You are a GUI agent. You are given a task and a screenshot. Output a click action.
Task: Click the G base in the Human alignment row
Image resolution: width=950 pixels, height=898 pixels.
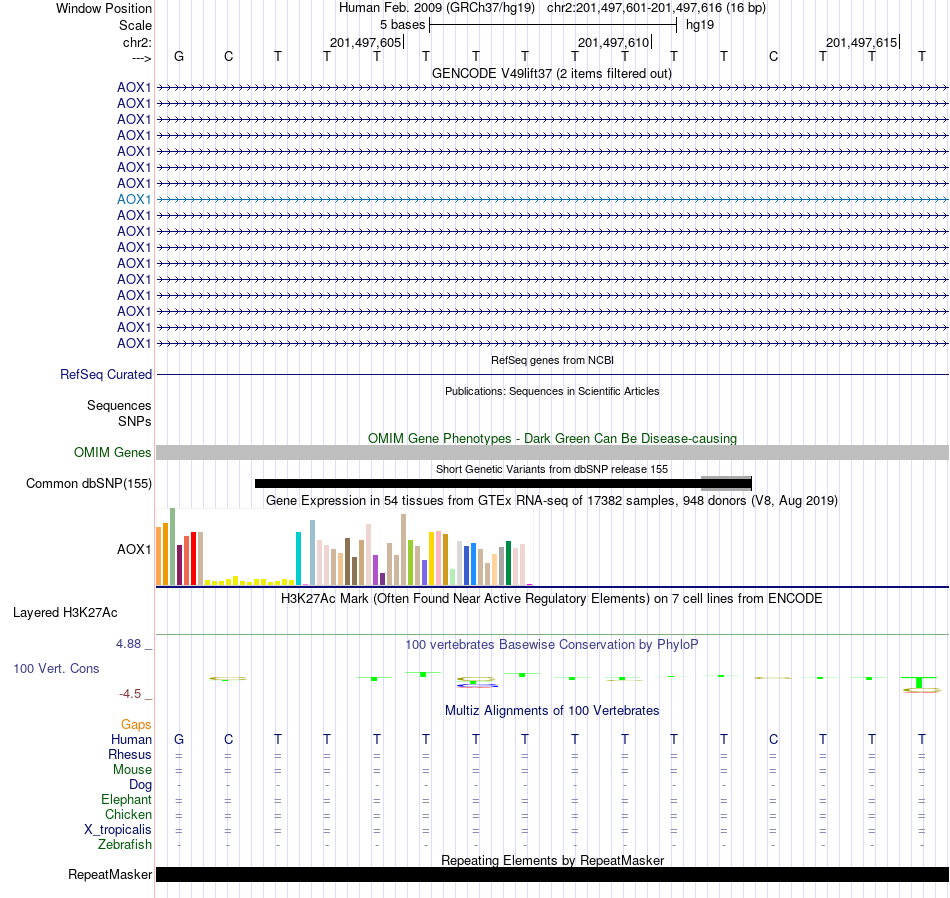click(x=179, y=740)
